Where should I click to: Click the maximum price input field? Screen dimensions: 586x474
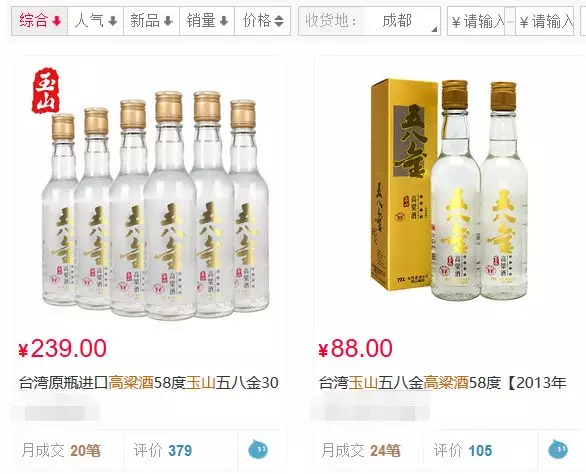tap(545, 21)
